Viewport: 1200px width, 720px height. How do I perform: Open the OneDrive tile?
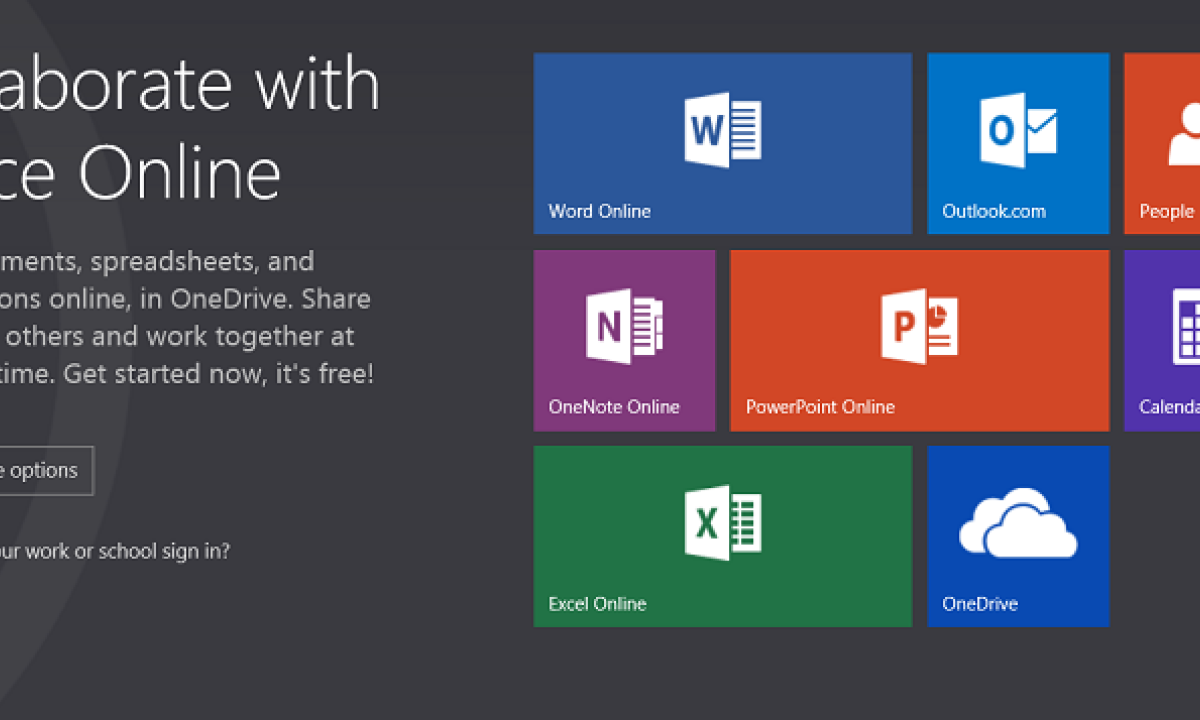point(1018,536)
